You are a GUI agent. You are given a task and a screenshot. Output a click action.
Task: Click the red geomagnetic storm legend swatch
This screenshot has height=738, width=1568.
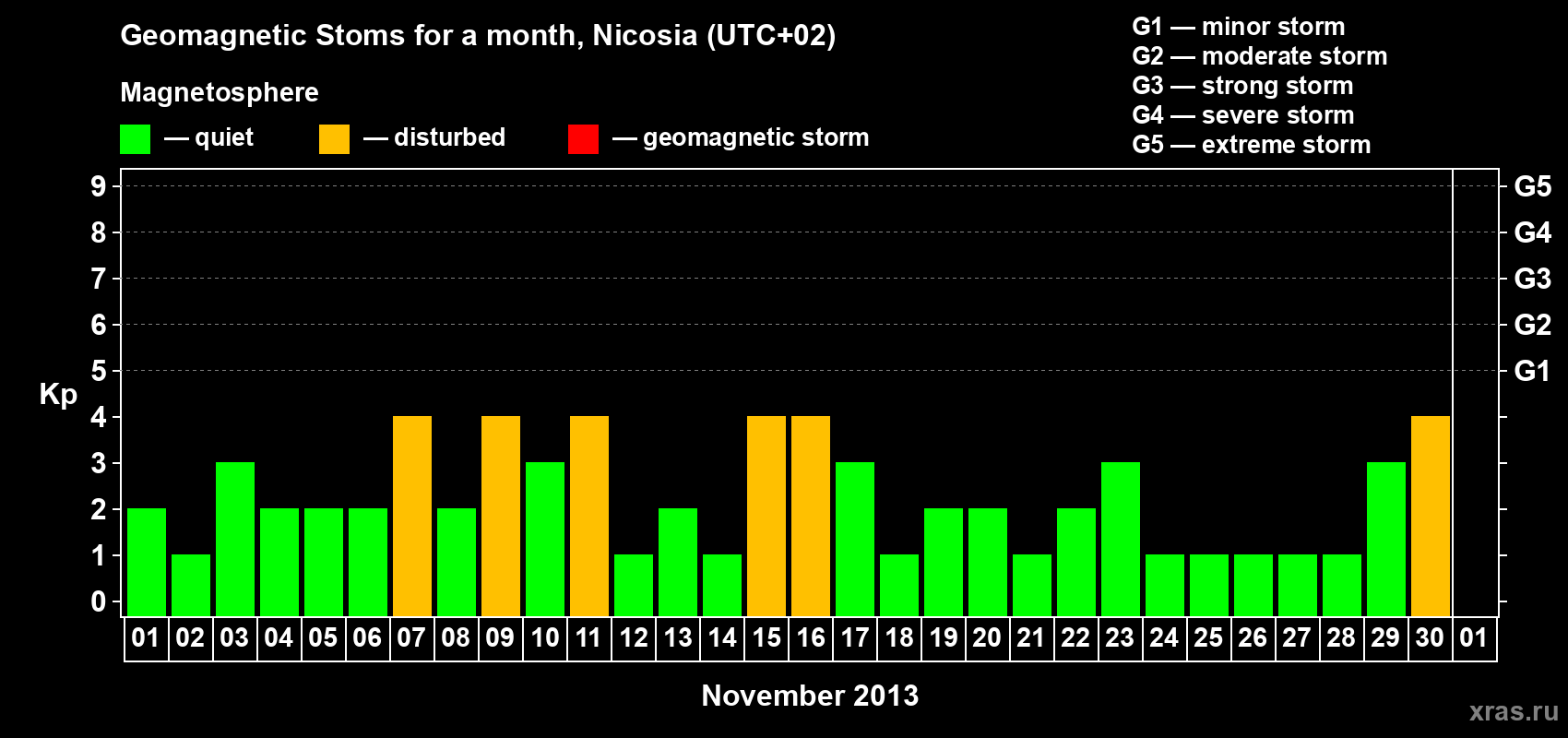pyautogui.click(x=583, y=139)
